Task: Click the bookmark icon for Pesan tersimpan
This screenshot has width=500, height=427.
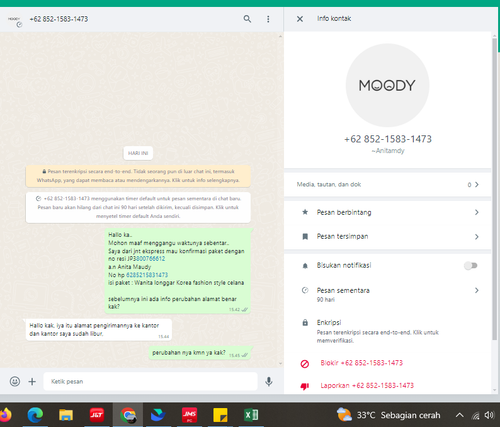Action: pos(305,236)
